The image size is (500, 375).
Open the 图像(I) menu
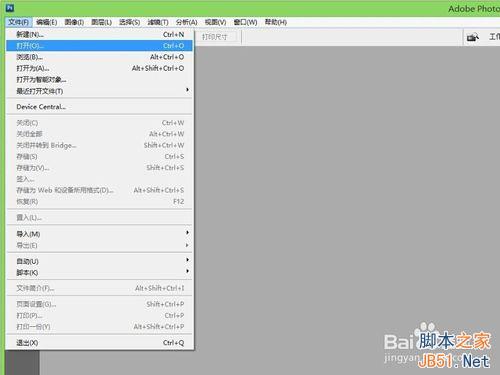(74, 22)
